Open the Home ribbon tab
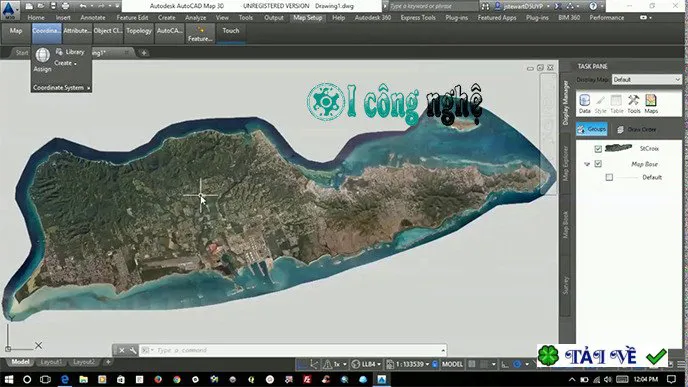 [36, 18]
